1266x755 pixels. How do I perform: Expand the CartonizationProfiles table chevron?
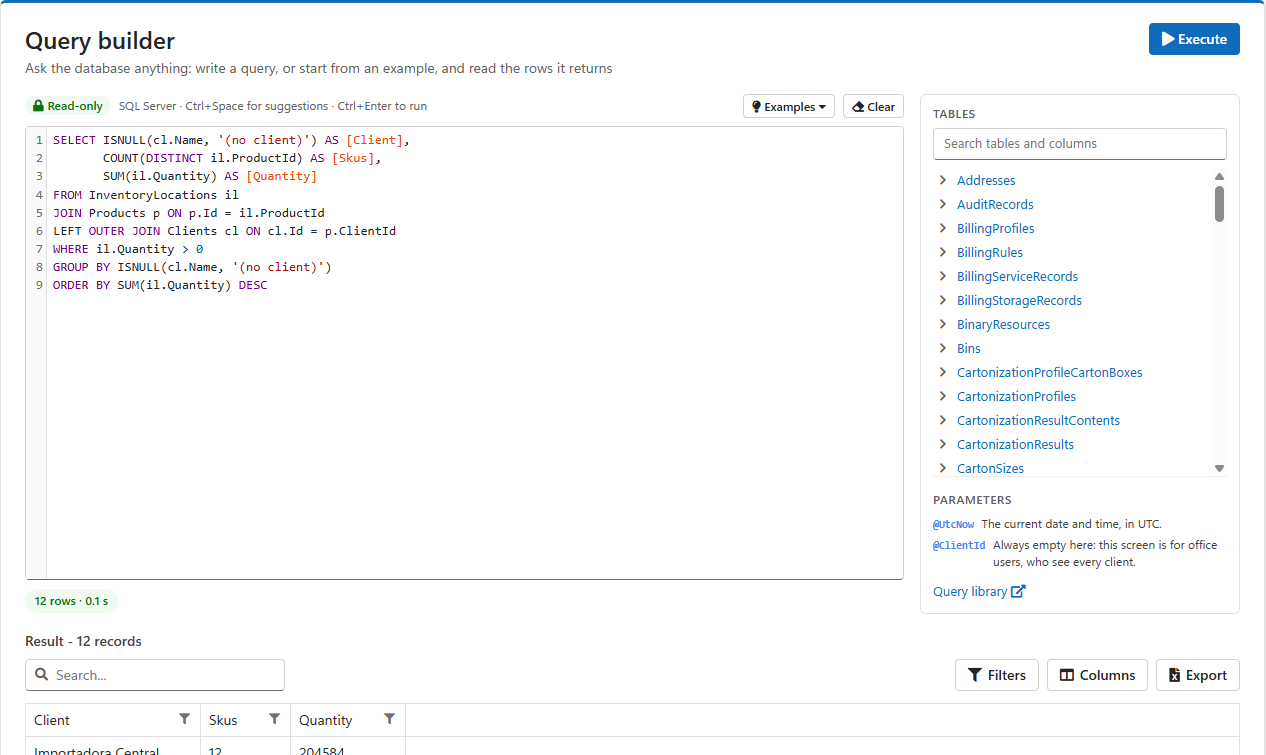click(x=943, y=396)
